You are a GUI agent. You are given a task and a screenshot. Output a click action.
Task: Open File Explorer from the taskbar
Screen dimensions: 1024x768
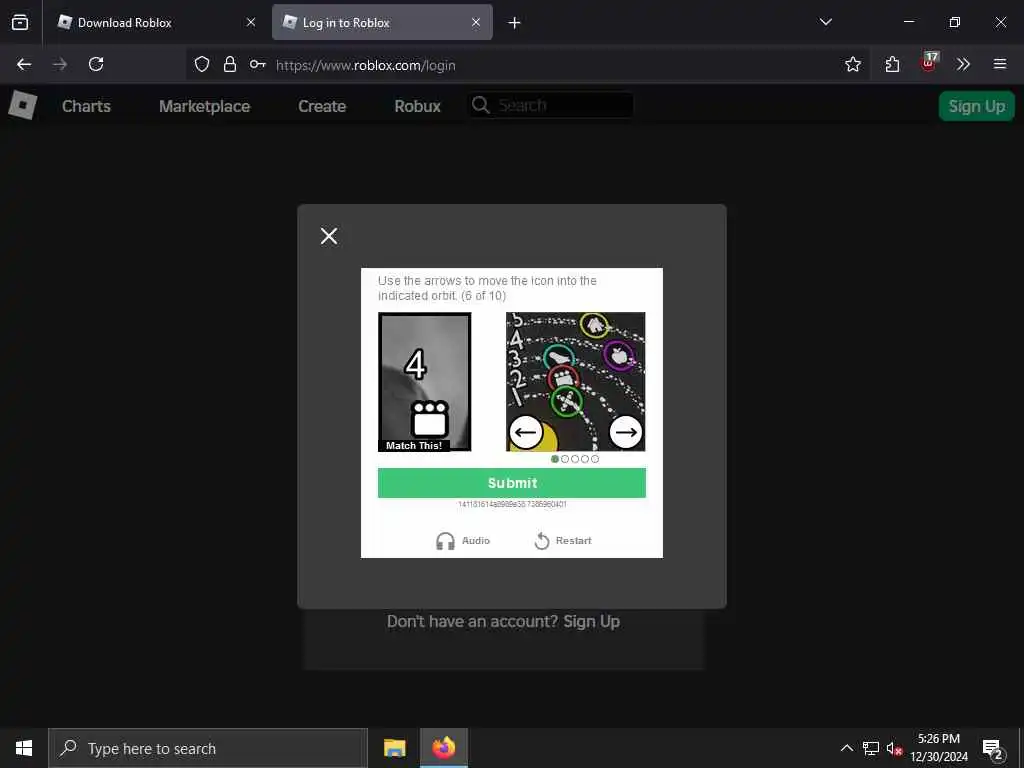pyautogui.click(x=394, y=748)
